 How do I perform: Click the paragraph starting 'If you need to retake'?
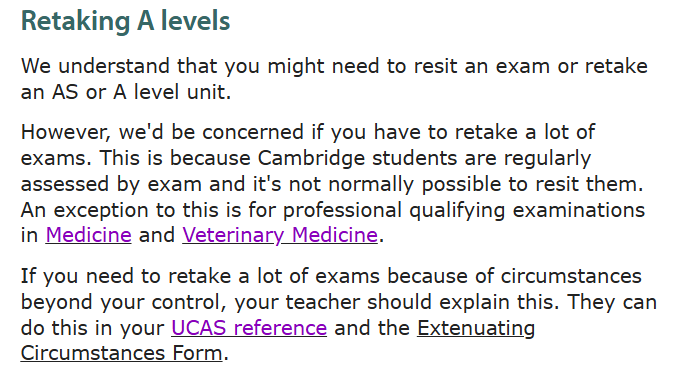click(339, 315)
